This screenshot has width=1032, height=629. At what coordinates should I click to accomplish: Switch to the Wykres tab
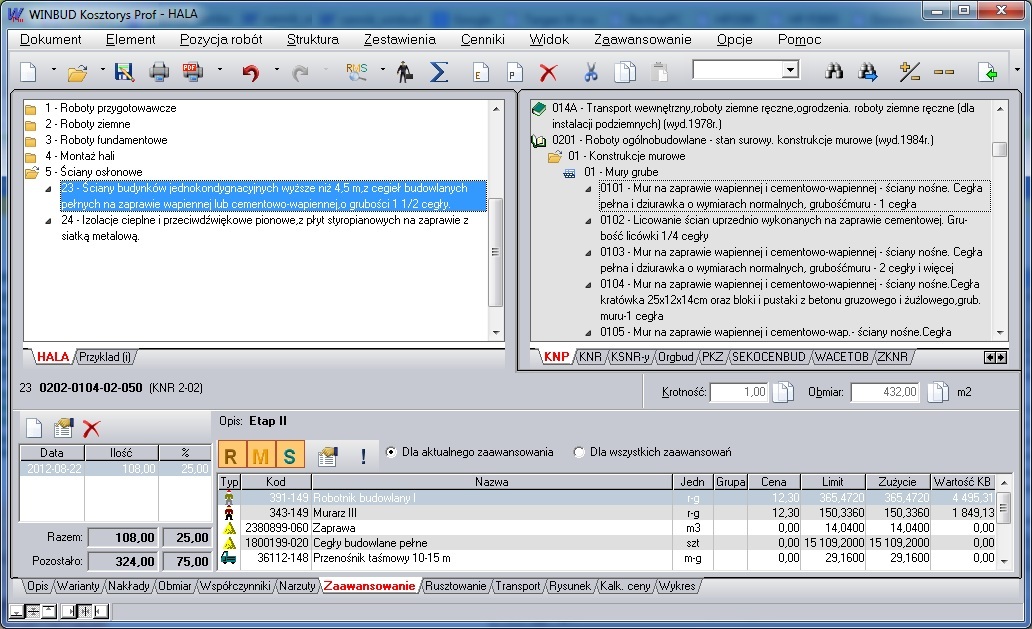[677, 586]
